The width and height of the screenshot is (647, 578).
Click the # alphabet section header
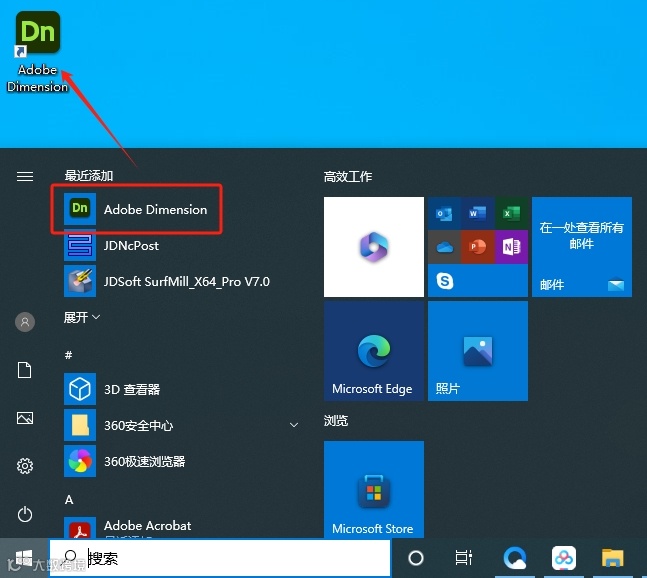point(68,355)
